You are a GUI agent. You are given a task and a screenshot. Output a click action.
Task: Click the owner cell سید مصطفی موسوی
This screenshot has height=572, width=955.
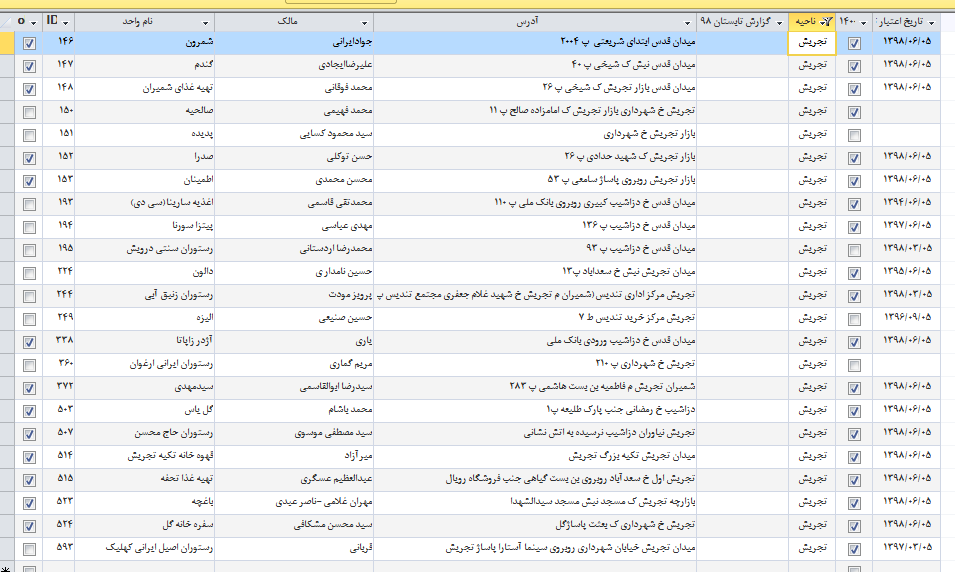click(x=294, y=434)
